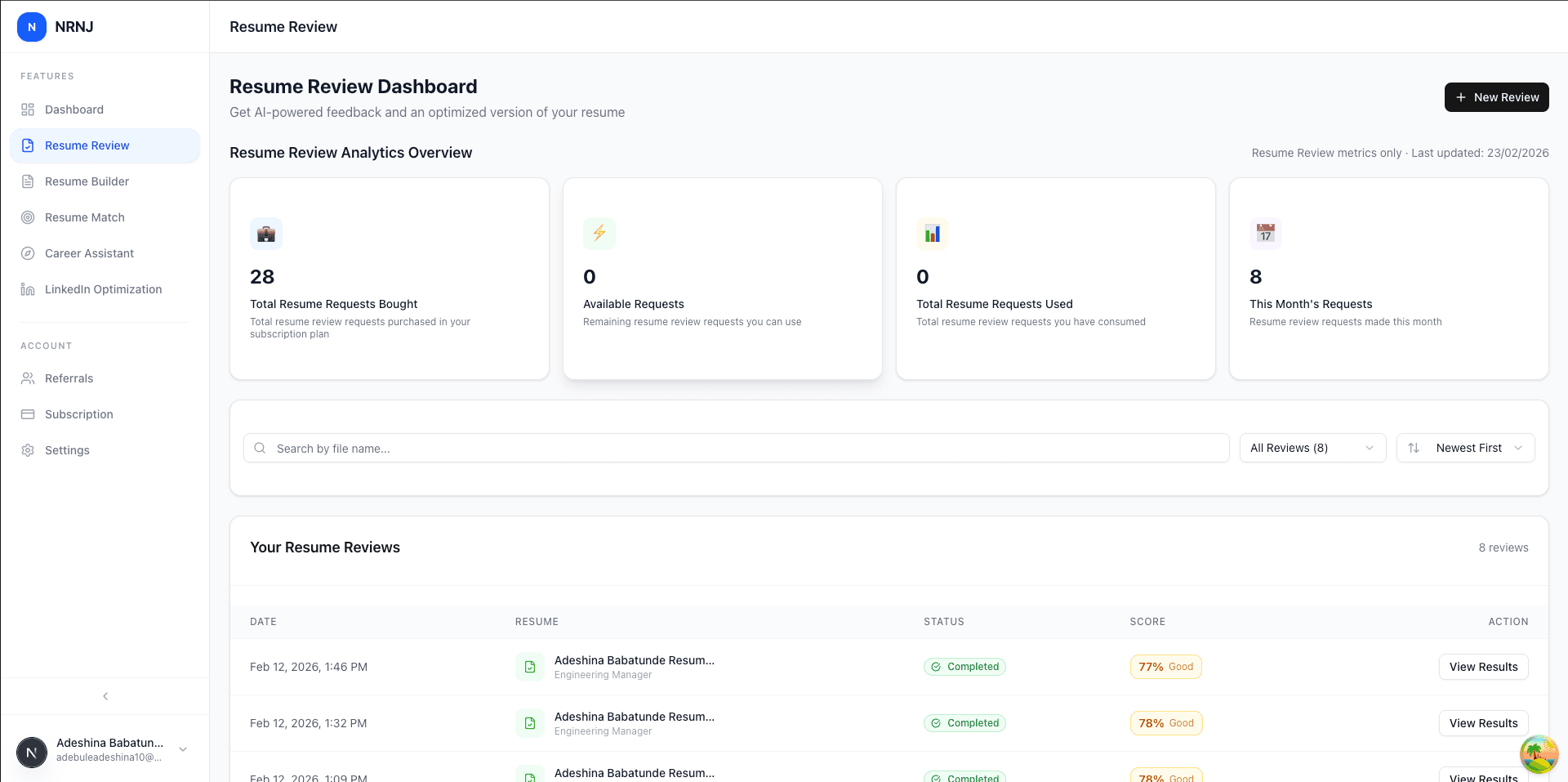Collapse the sidebar with the left chevron
1568x782 pixels.
[x=105, y=696]
